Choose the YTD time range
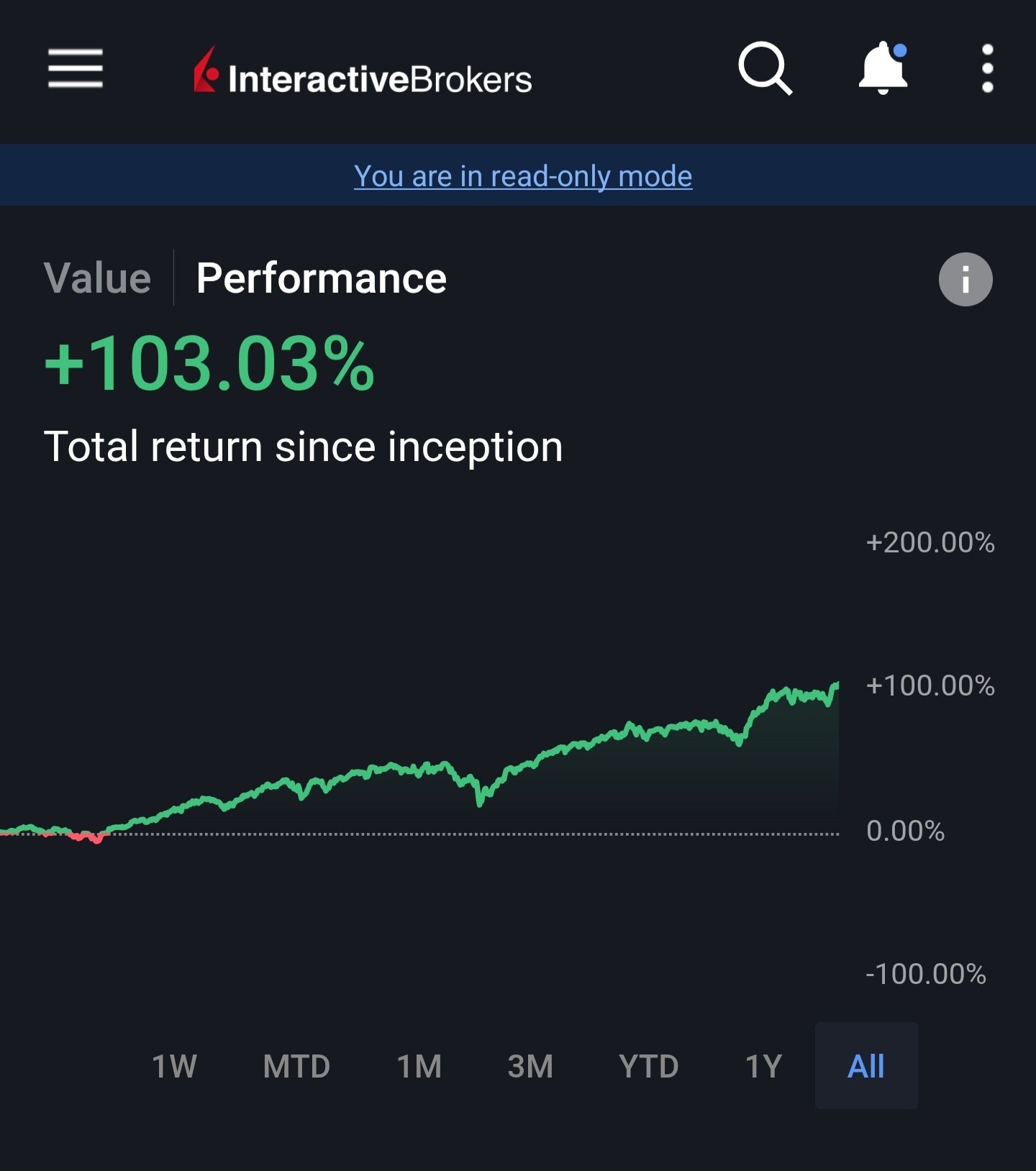1036x1171 pixels. (649, 1066)
